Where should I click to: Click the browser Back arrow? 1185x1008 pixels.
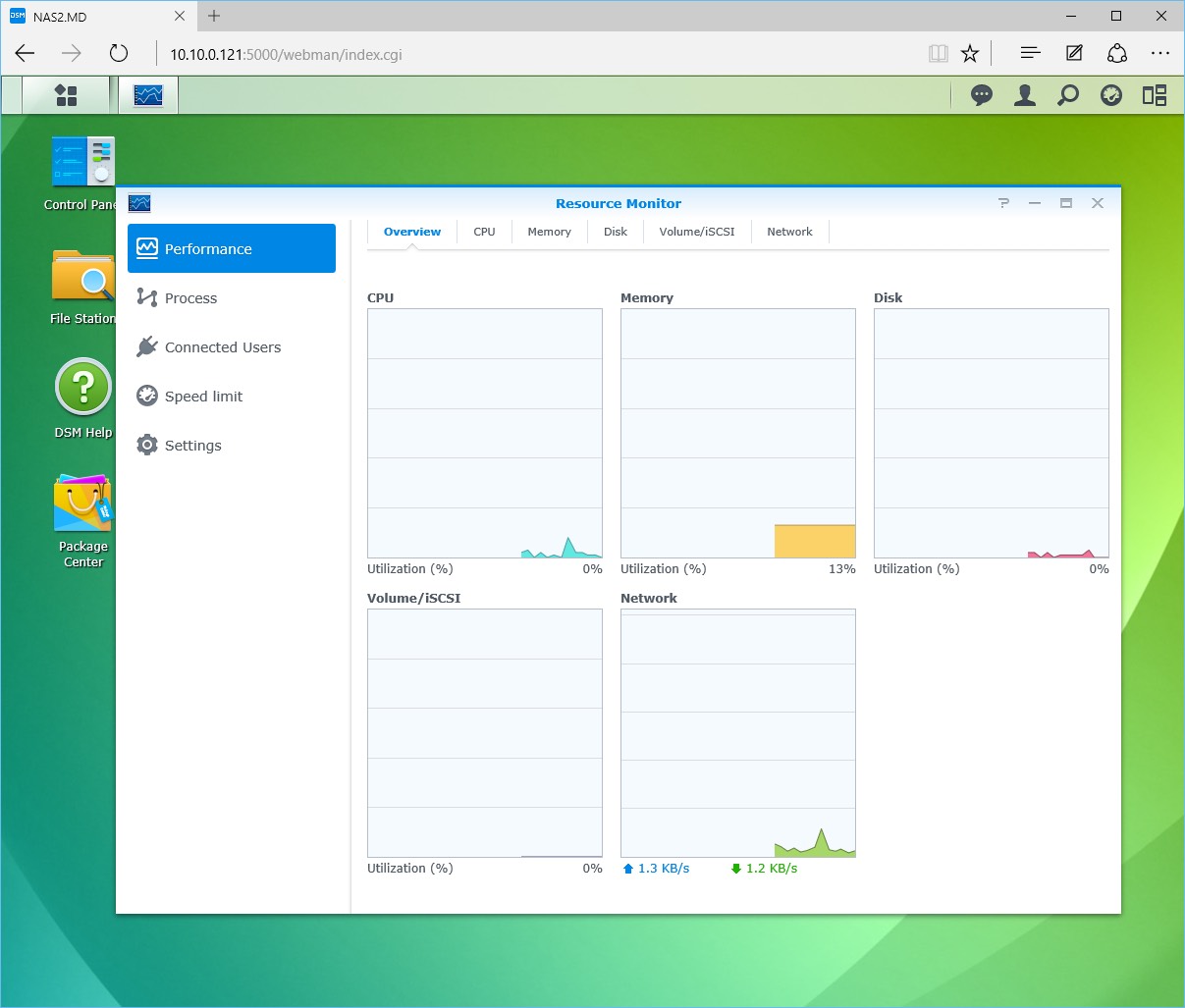26,54
